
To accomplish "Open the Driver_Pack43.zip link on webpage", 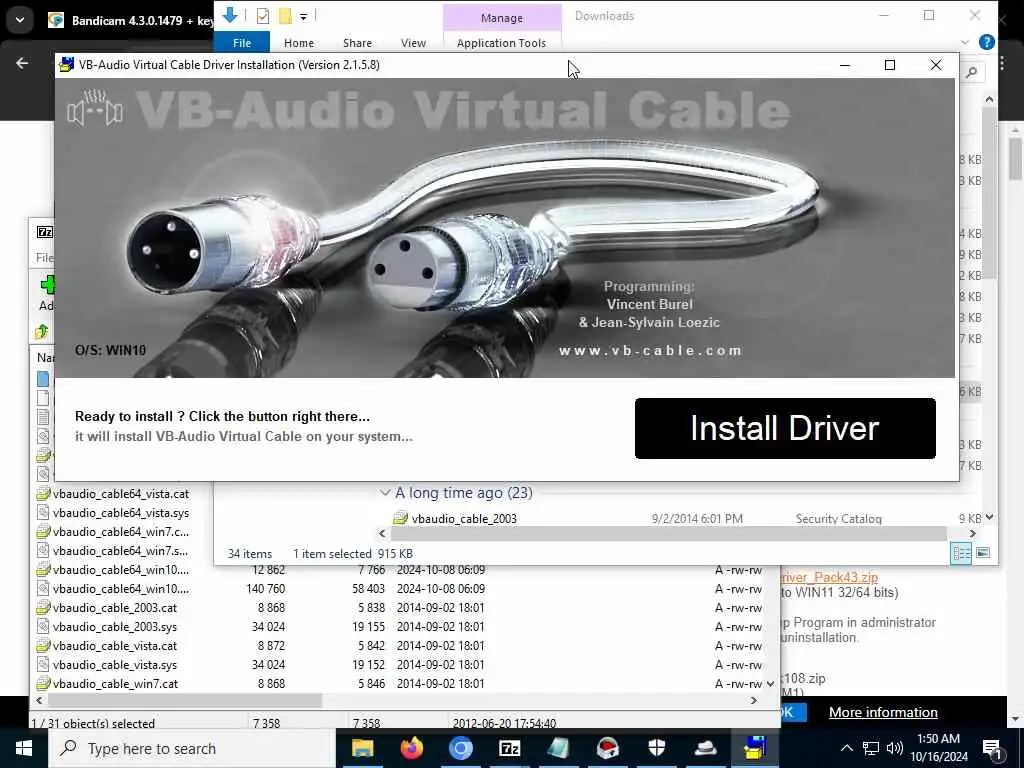I will click(x=829, y=577).
